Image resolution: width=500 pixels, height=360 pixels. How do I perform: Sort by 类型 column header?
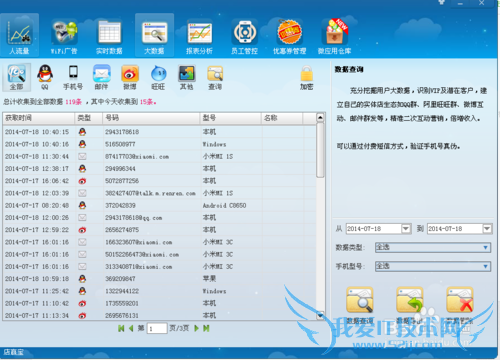(x=89, y=118)
